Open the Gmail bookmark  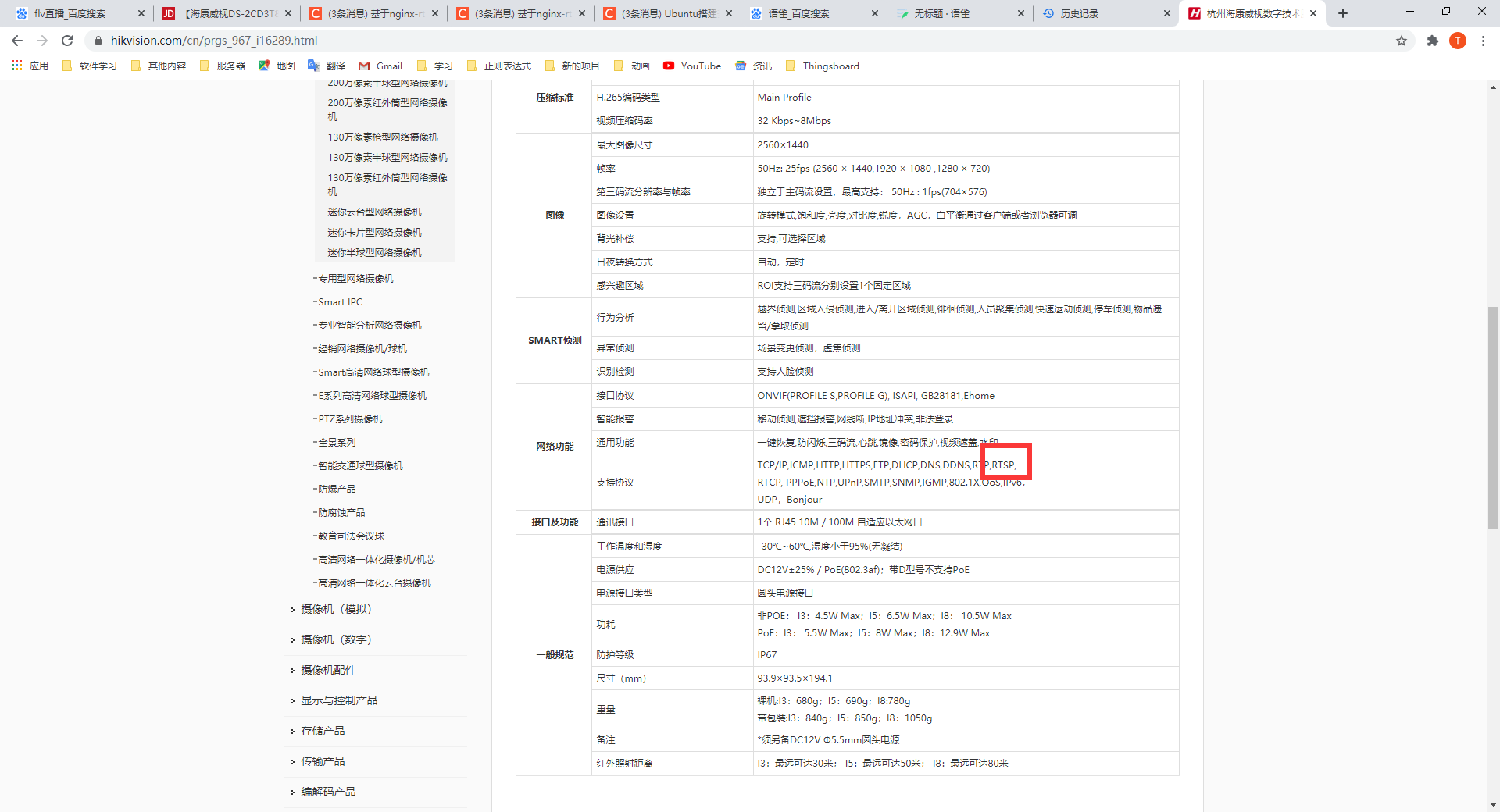pyautogui.click(x=380, y=66)
